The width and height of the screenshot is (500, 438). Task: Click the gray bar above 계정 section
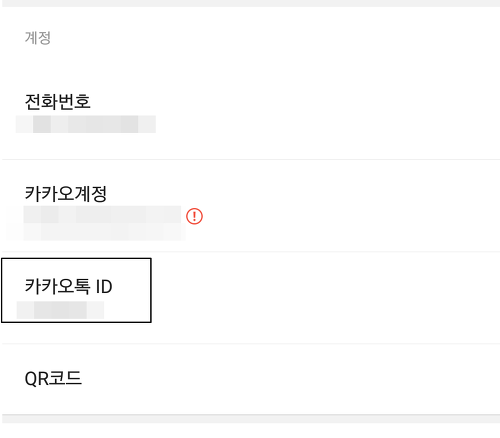coord(251,3)
